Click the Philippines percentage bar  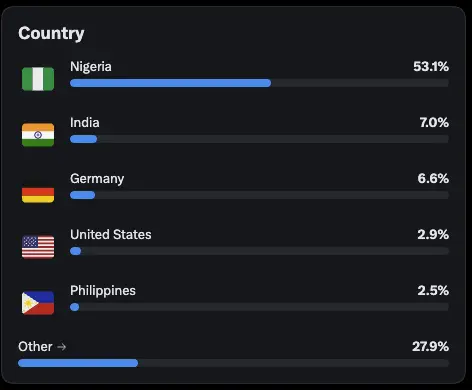[x=259, y=307]
